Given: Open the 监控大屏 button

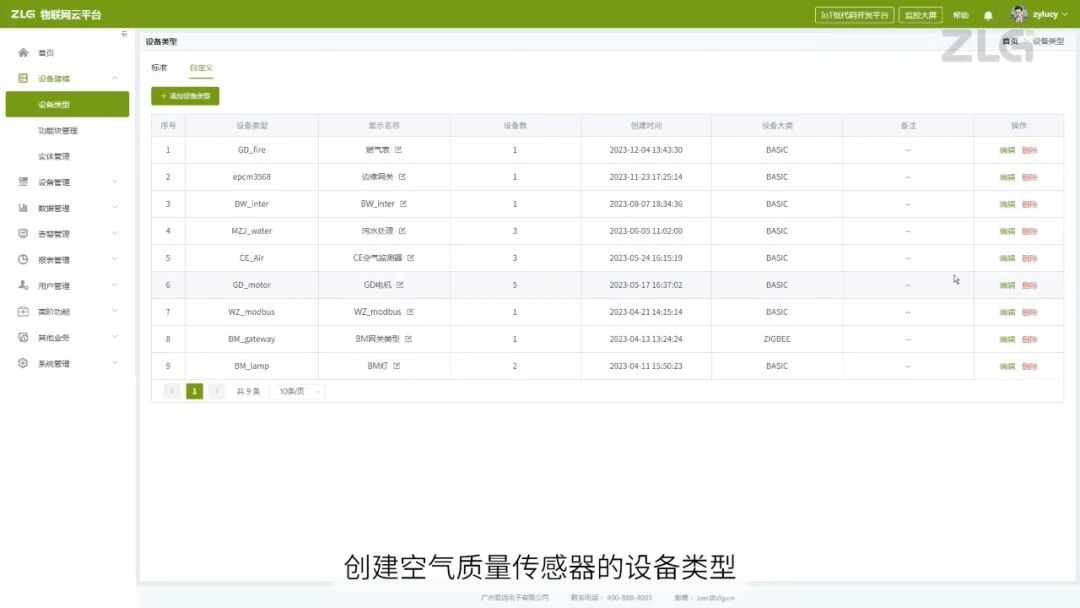Looking at the screenshot, I should pyautogui.click(x=921, y=15).
